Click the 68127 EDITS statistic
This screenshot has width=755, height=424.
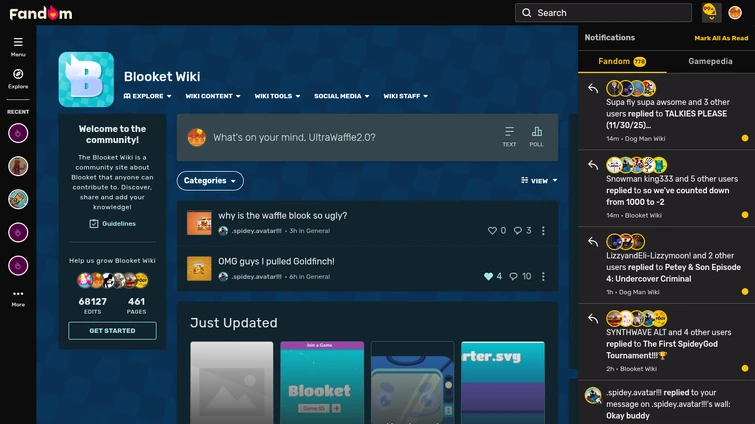(92, 306)
